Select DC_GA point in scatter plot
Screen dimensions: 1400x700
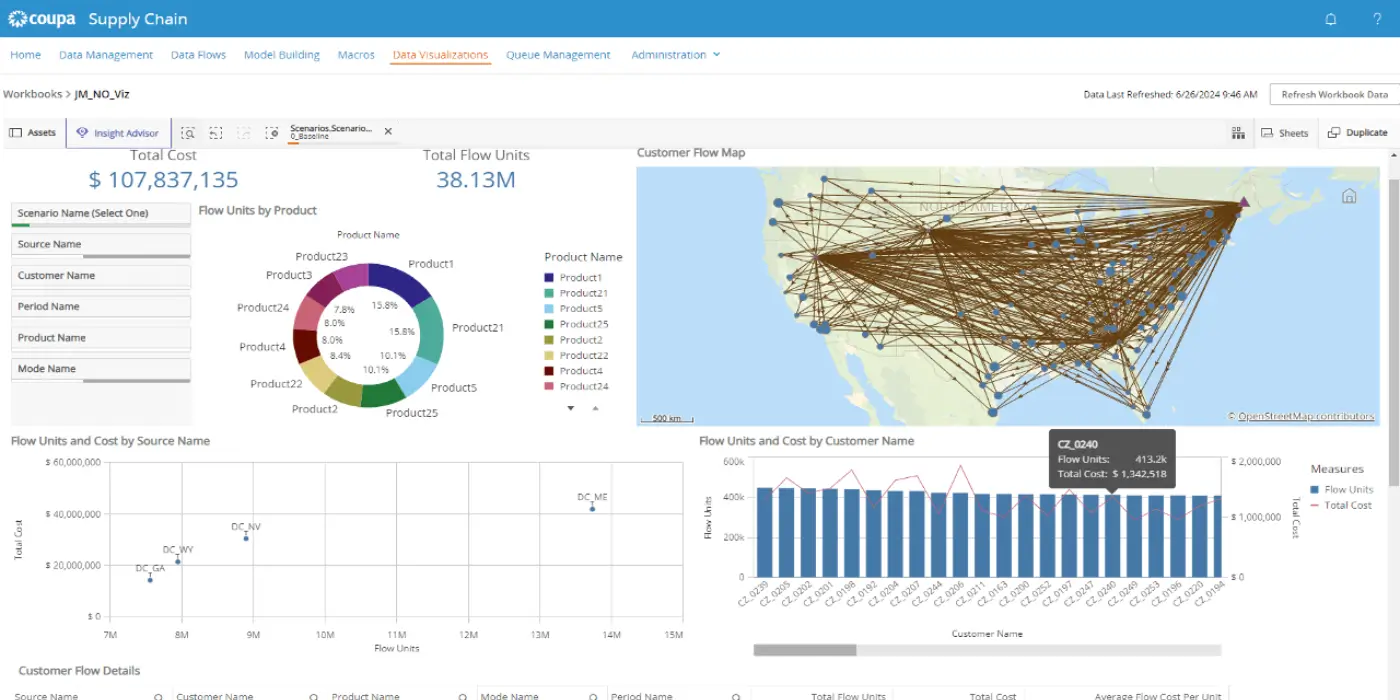pos(150,579)
